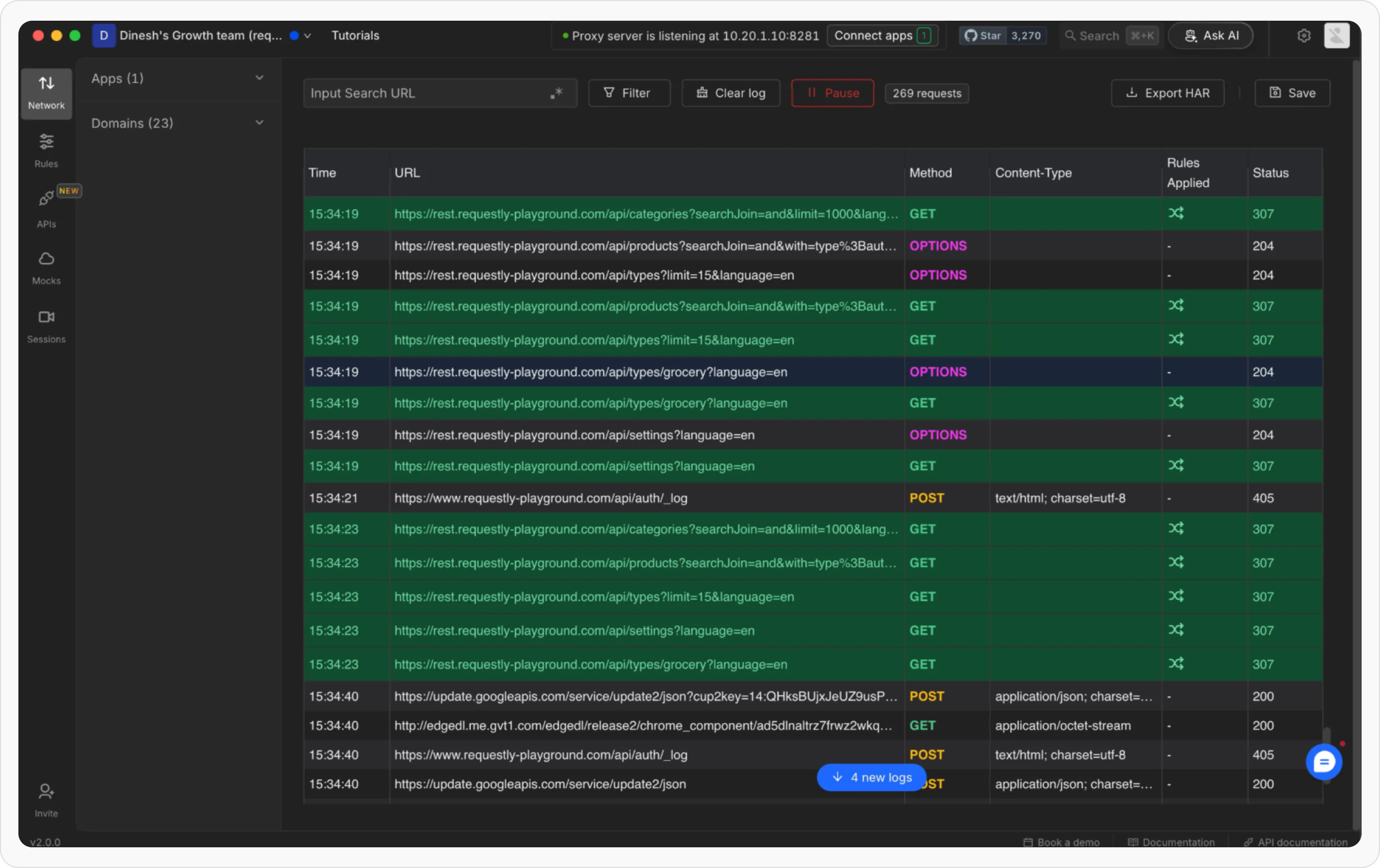Open the Rules section in sidebar
This screenshot has height=868, width=1380.
pyautogui.click(x=46, y=149)
